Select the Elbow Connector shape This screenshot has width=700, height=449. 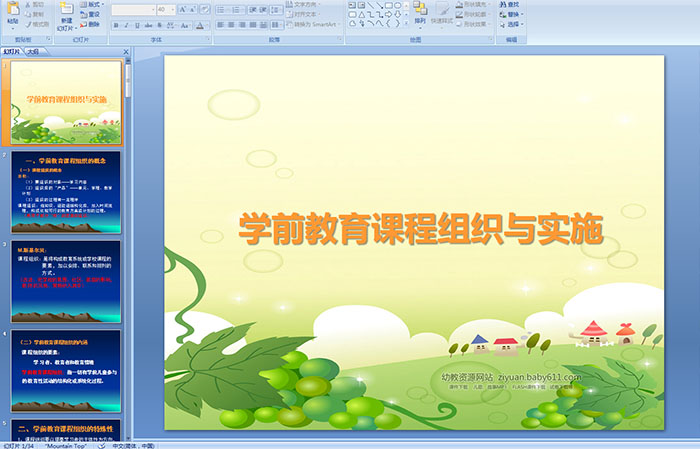click(x=371, y=15)
